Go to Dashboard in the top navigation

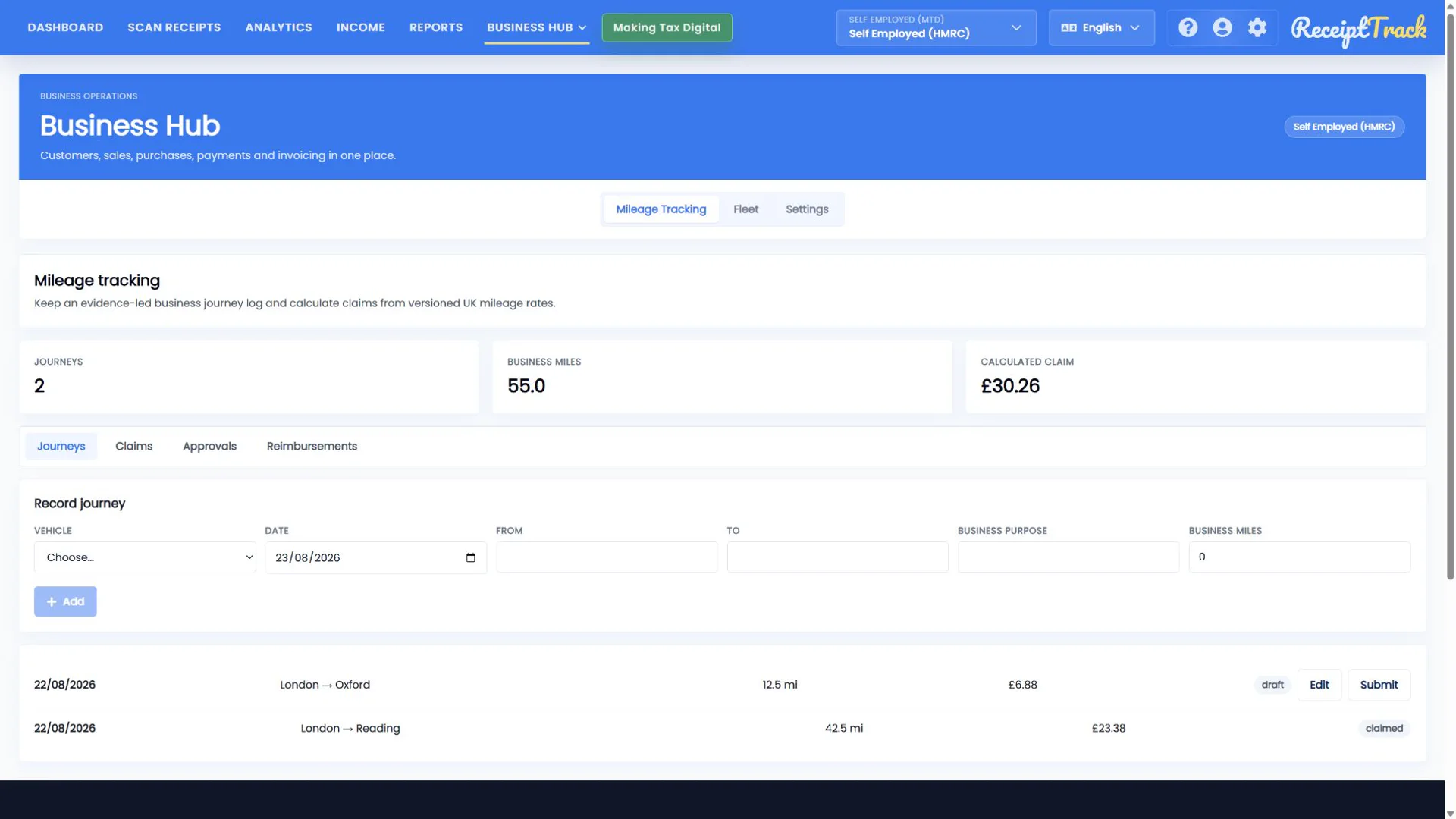click(65, 27)
